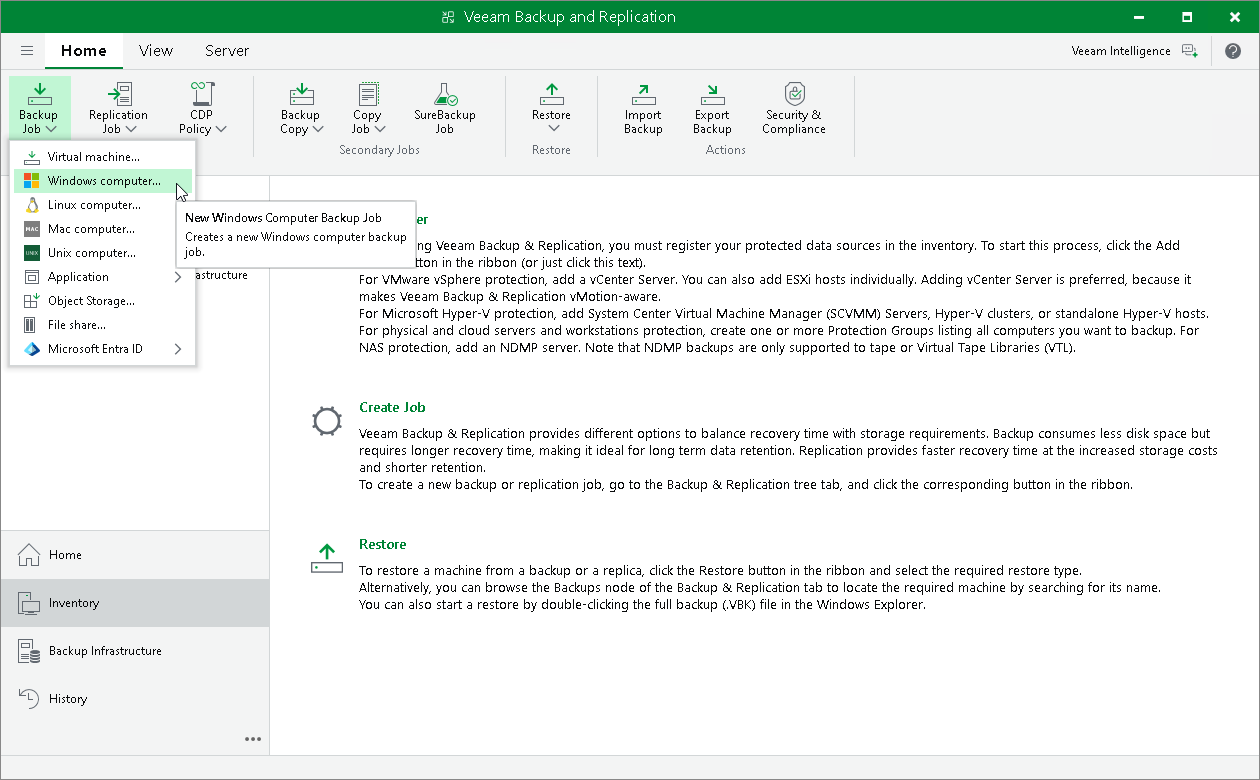Choose File share... from the menu
The height and width of the screenshot is (780, 1260).
coord(102,325)
